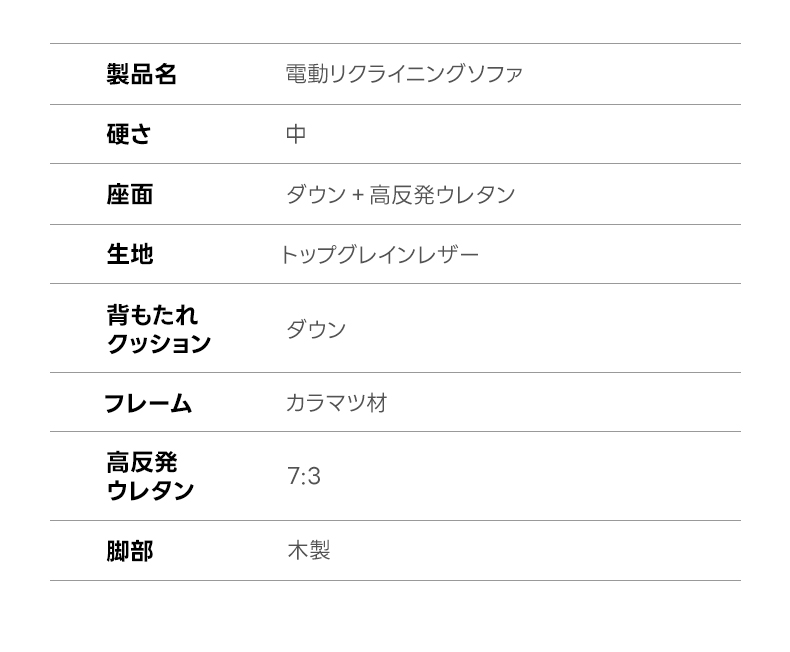Click the 生地 label
This screenshot has width=790, height=652.
point(130,254)
